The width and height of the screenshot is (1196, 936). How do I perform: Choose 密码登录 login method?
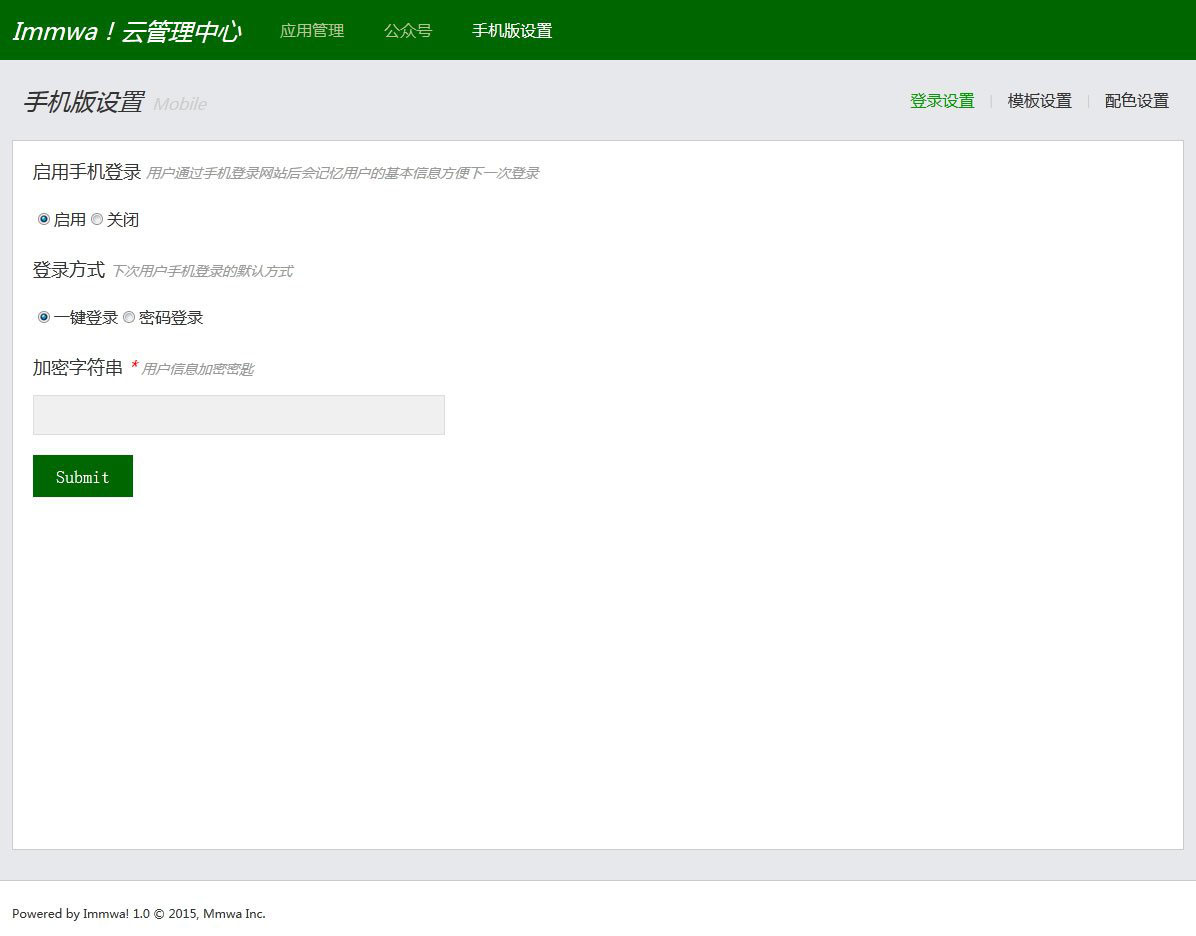(x=129, y=317)
